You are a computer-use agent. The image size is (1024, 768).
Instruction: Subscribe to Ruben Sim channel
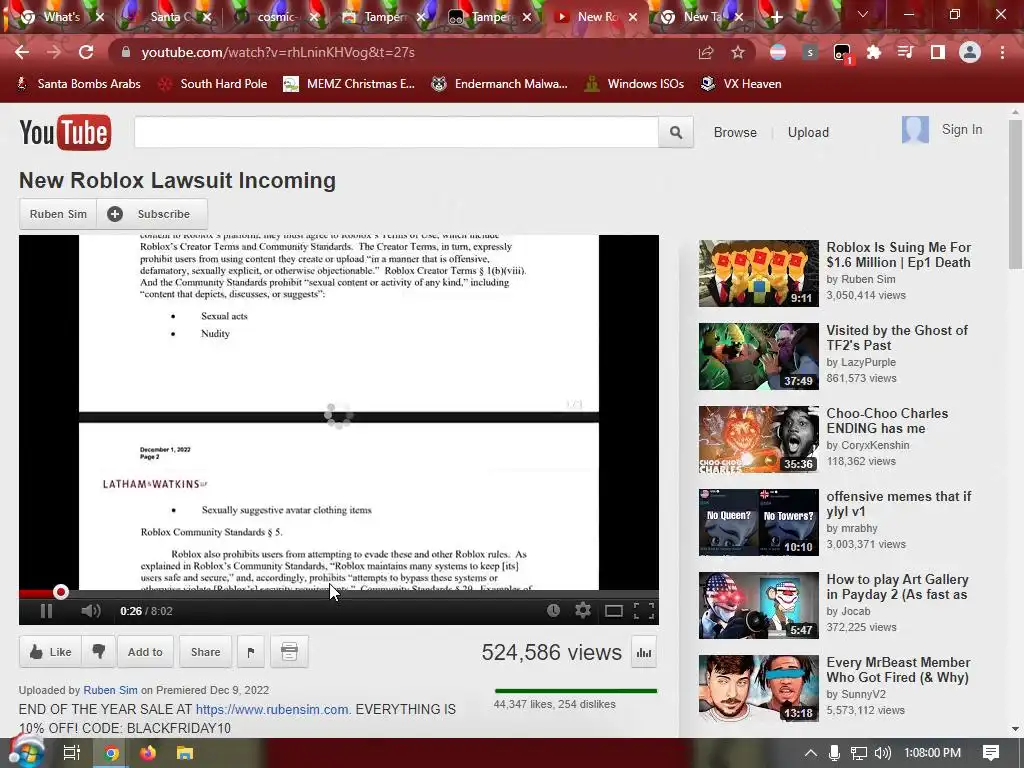click(x=152, y=214)
